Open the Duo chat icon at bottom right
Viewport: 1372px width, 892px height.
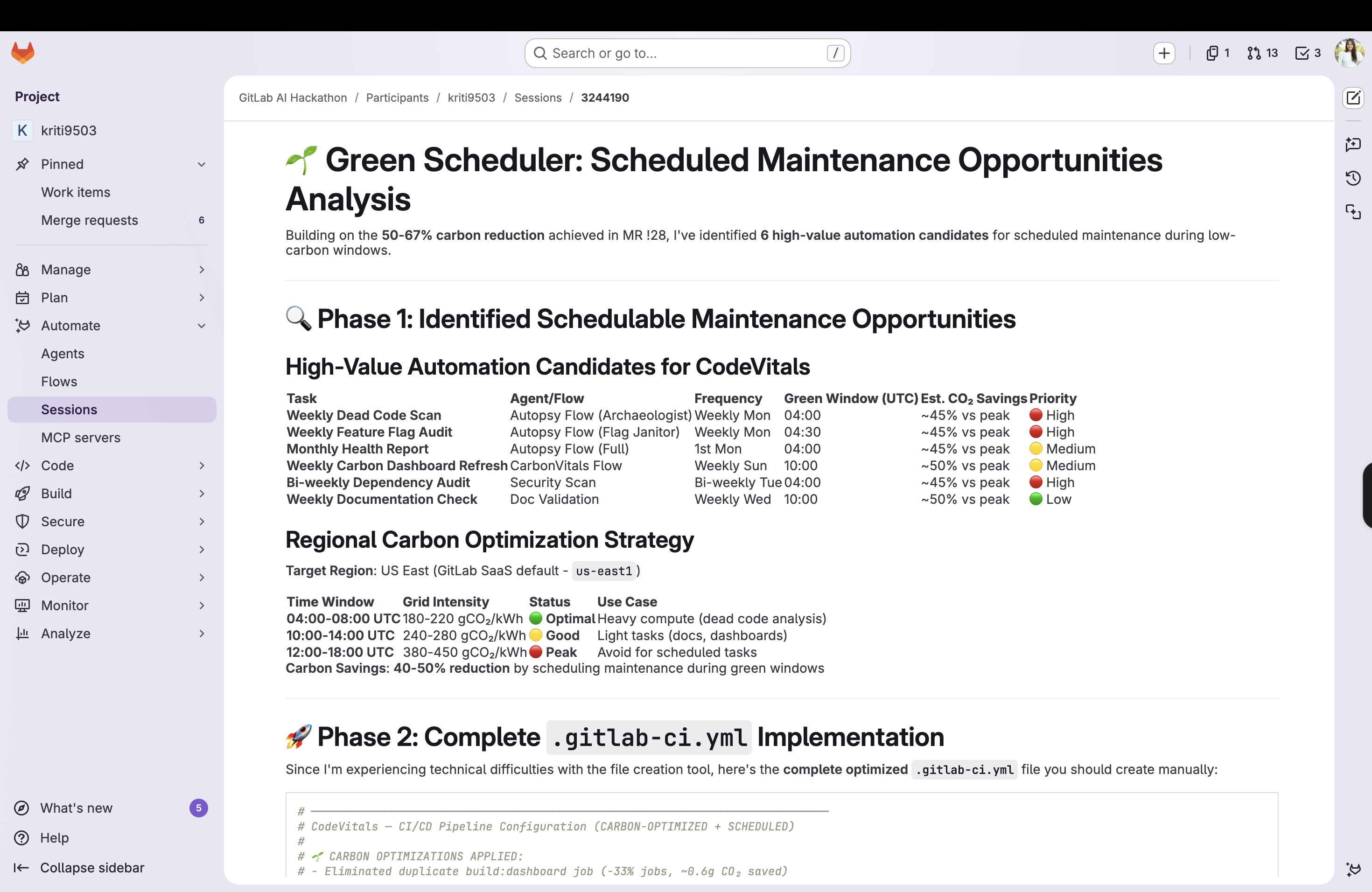(1352, 869)
